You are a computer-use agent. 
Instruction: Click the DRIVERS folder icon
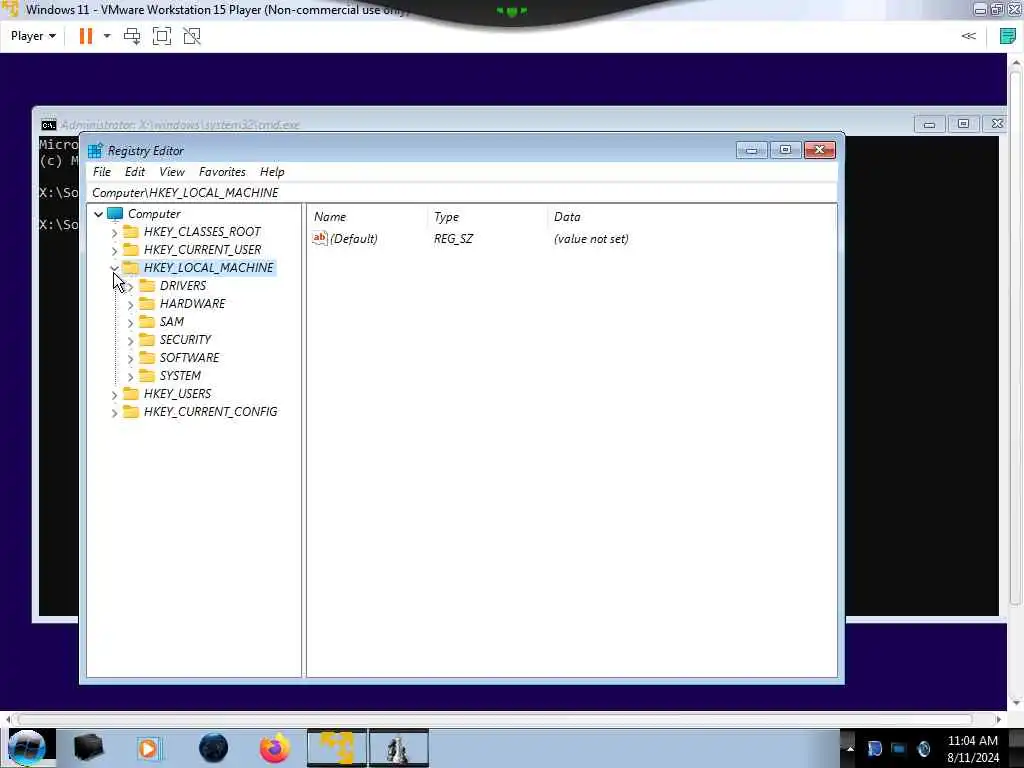[147, 285]
